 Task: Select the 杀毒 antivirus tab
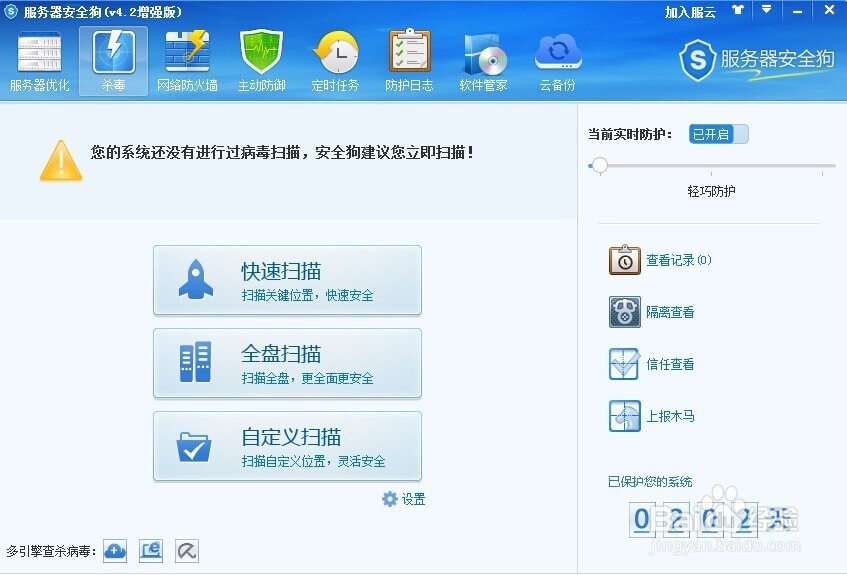click(113, 62)
